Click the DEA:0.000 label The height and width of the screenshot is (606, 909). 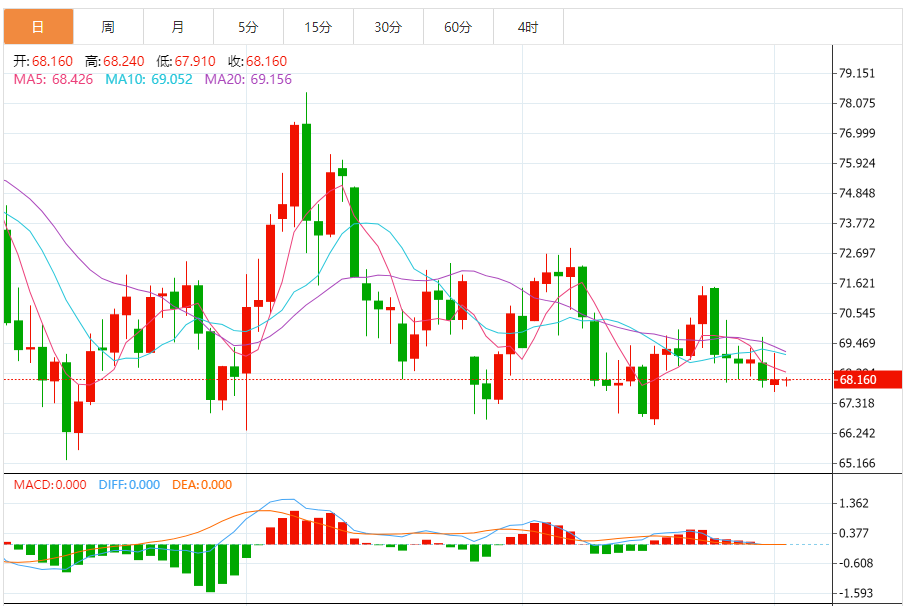click(202, 484)
